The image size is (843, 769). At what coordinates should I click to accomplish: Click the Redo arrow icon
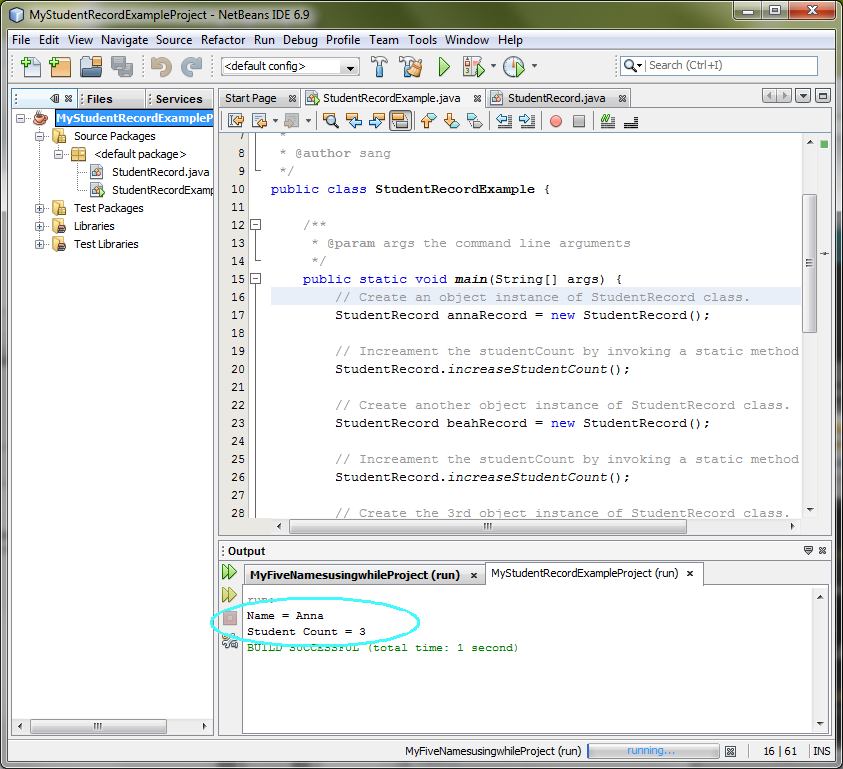point(191,67)
